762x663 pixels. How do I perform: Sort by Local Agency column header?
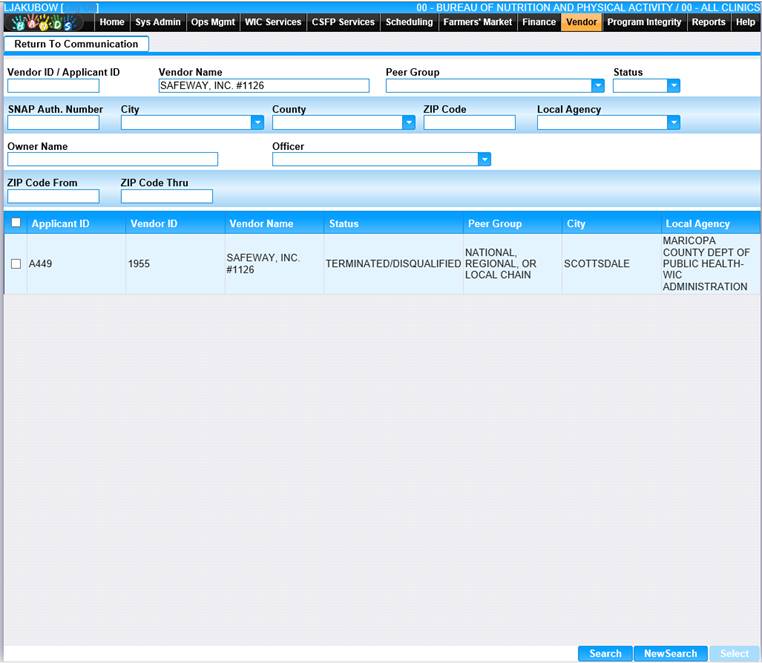(698, 224)
